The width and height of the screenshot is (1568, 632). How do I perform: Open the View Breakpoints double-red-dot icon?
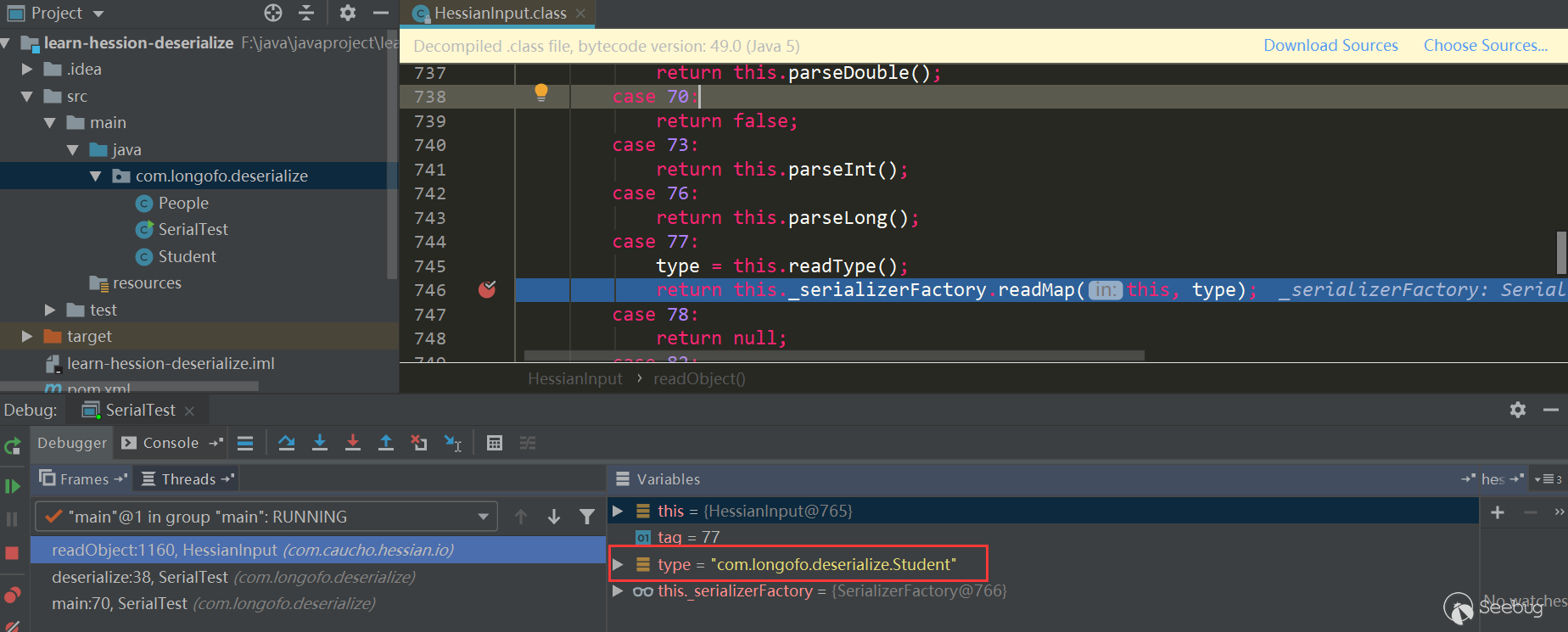coord(12,595)
